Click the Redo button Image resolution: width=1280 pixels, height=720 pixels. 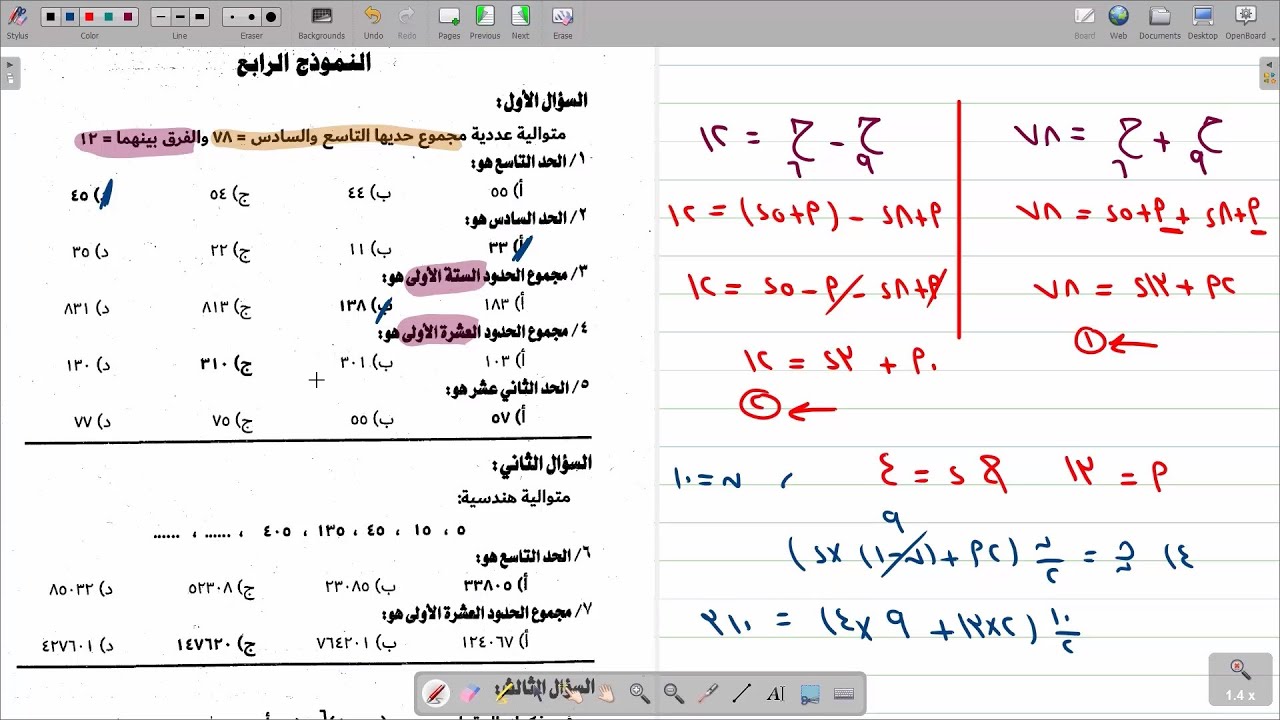click(407, 21)
